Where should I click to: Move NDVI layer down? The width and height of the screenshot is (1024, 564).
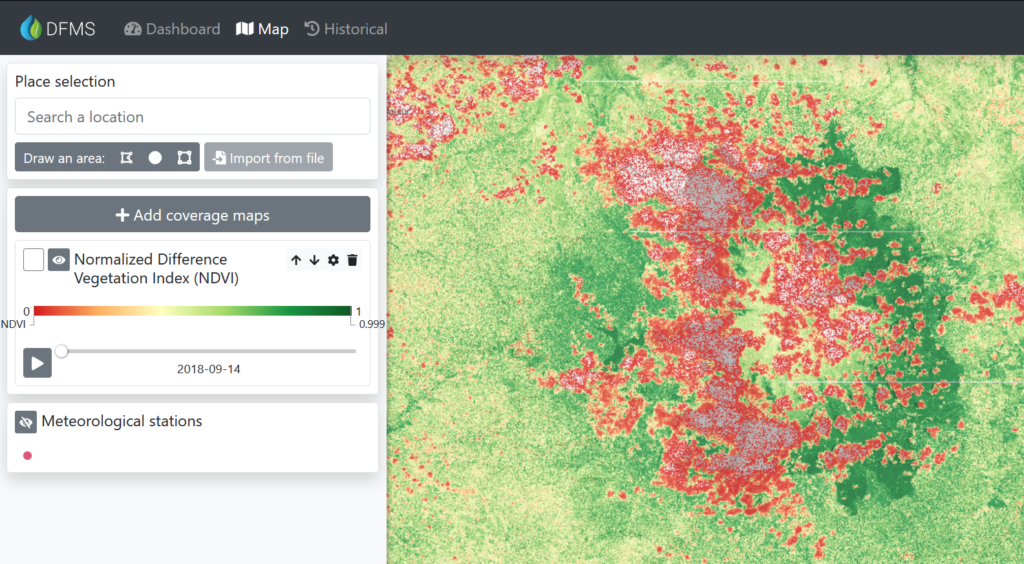[314, 260]
